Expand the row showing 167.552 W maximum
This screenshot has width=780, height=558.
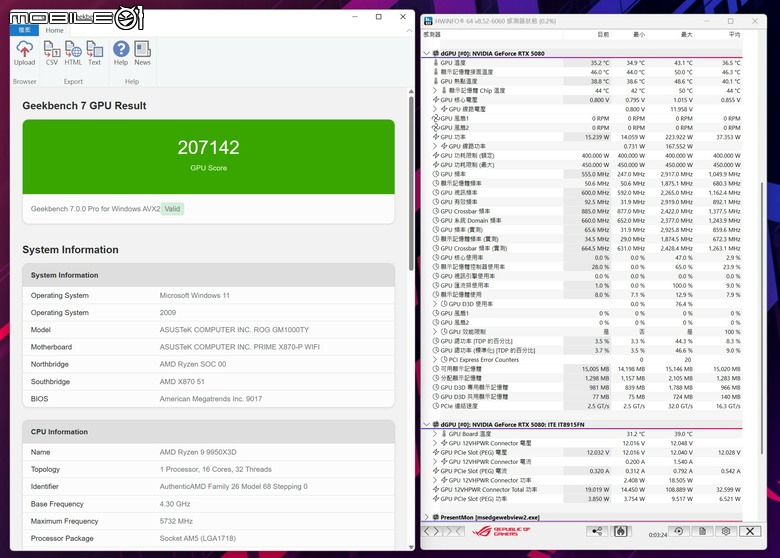[435, 146]
